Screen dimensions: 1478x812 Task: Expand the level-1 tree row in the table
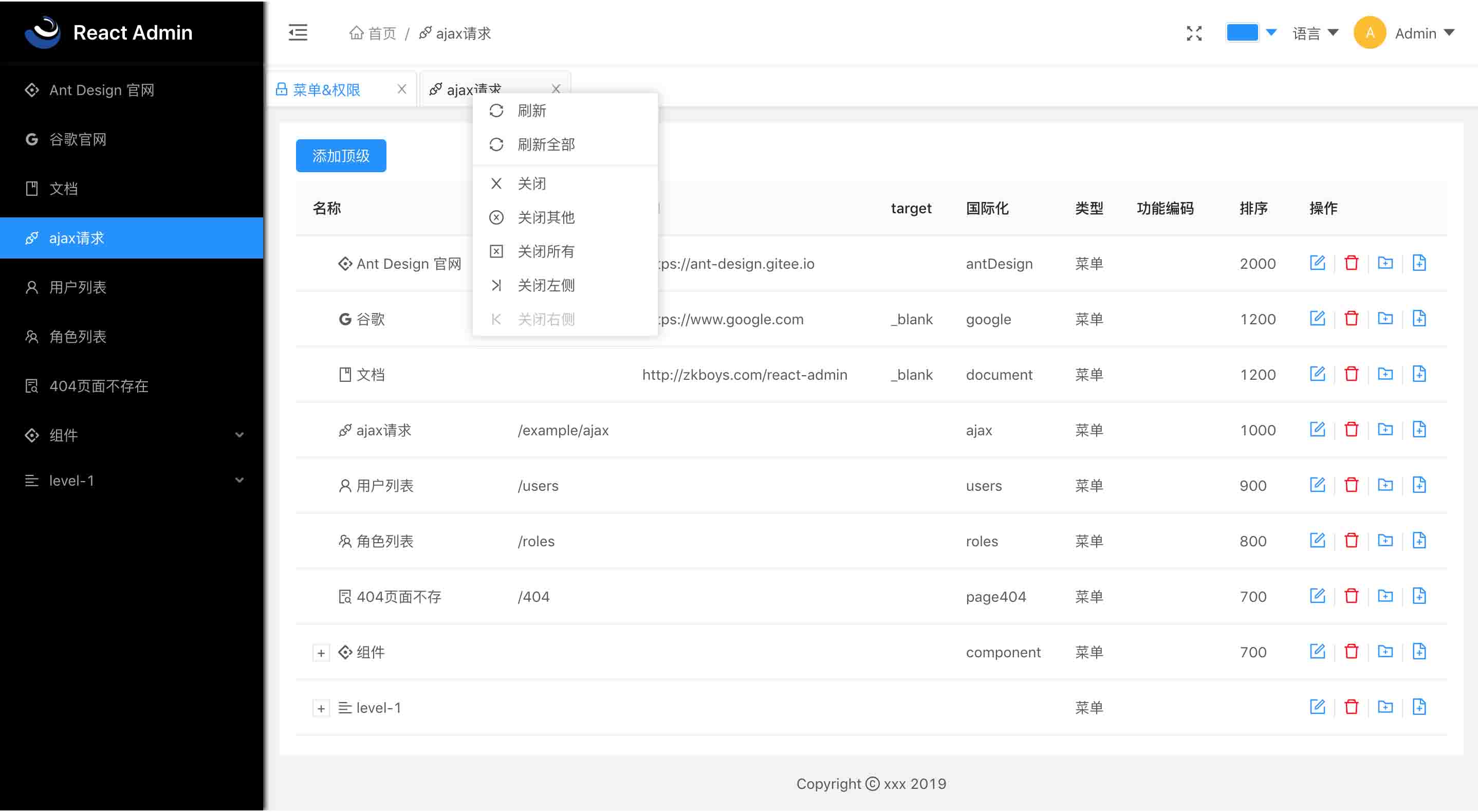tap(321, 709)
